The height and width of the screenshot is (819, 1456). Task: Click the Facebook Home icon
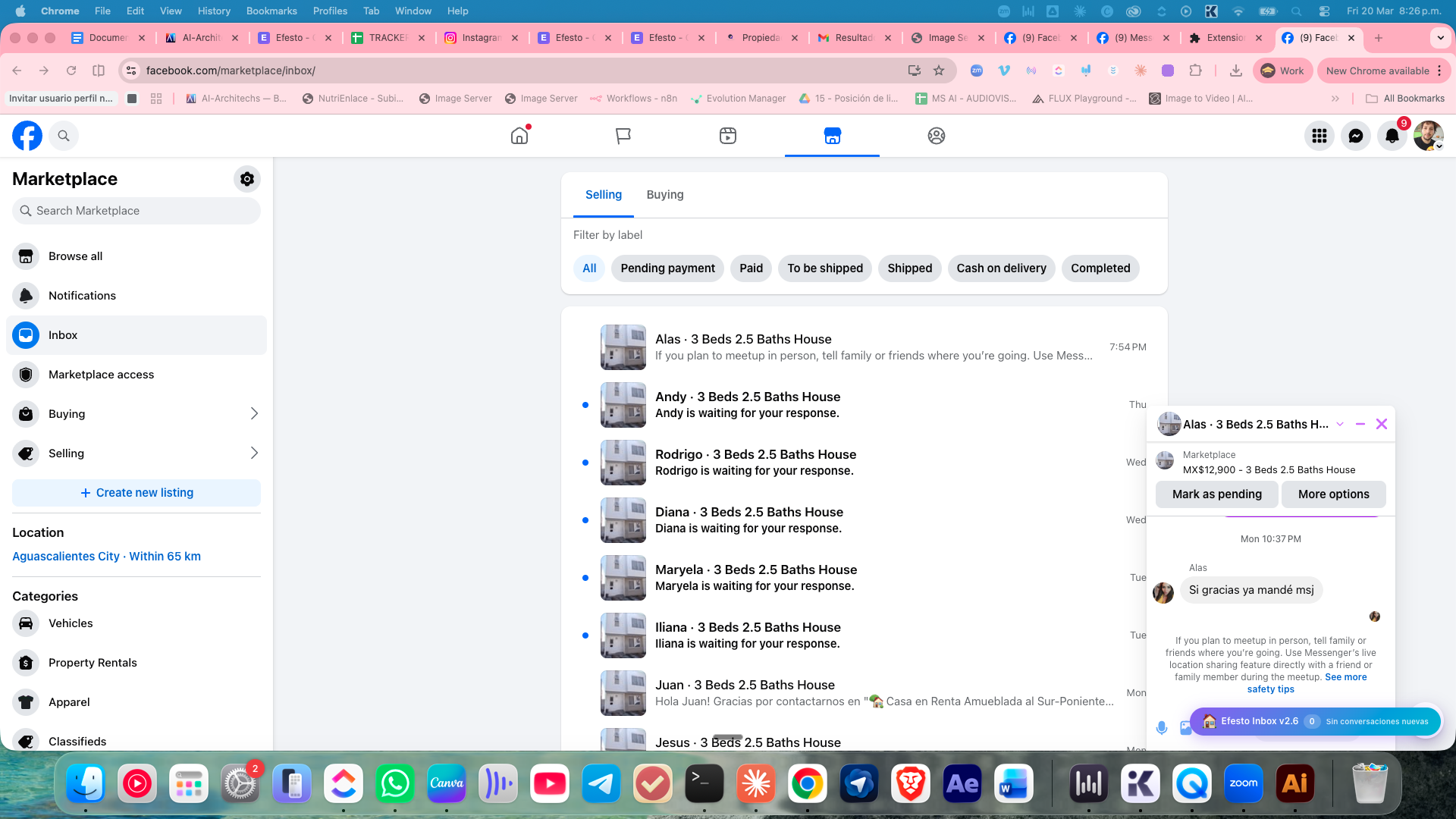click(x=519, y=136)
